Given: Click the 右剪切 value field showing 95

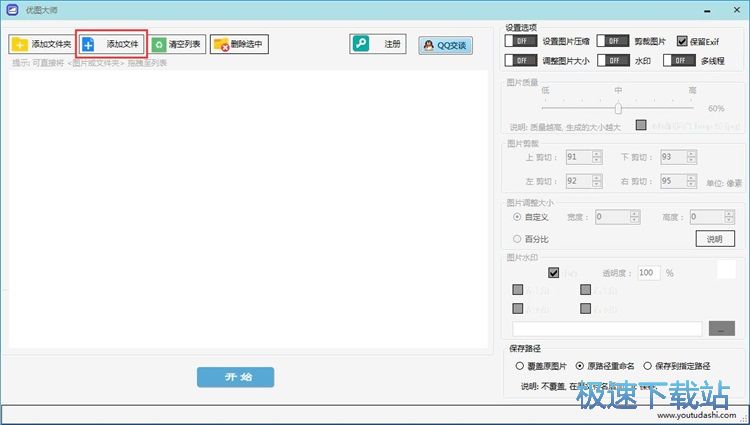Looking at the screenshot, I should [x=673, y=181].
